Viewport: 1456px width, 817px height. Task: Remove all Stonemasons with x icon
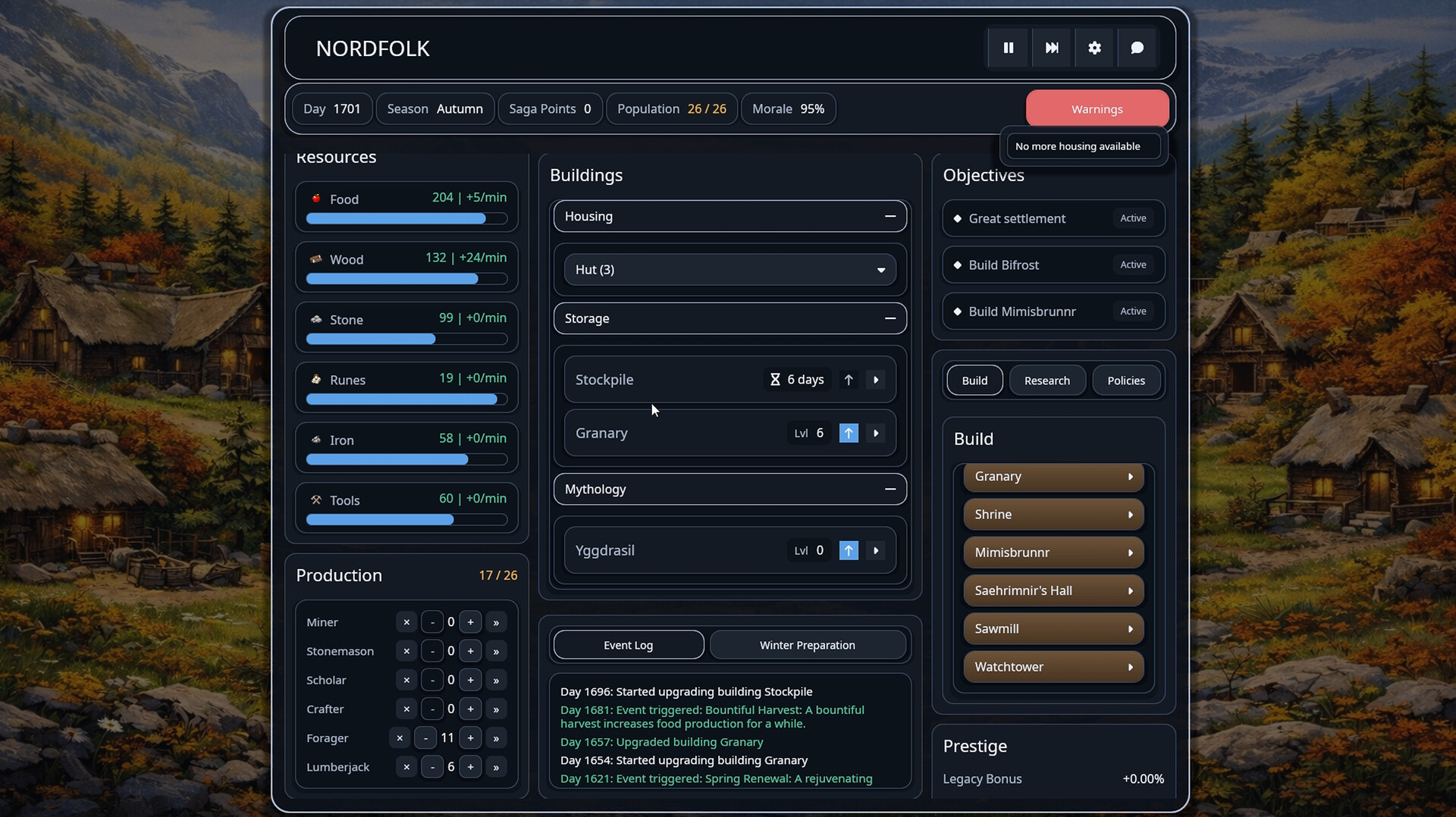pyautogui.click(x=406, y=651)
